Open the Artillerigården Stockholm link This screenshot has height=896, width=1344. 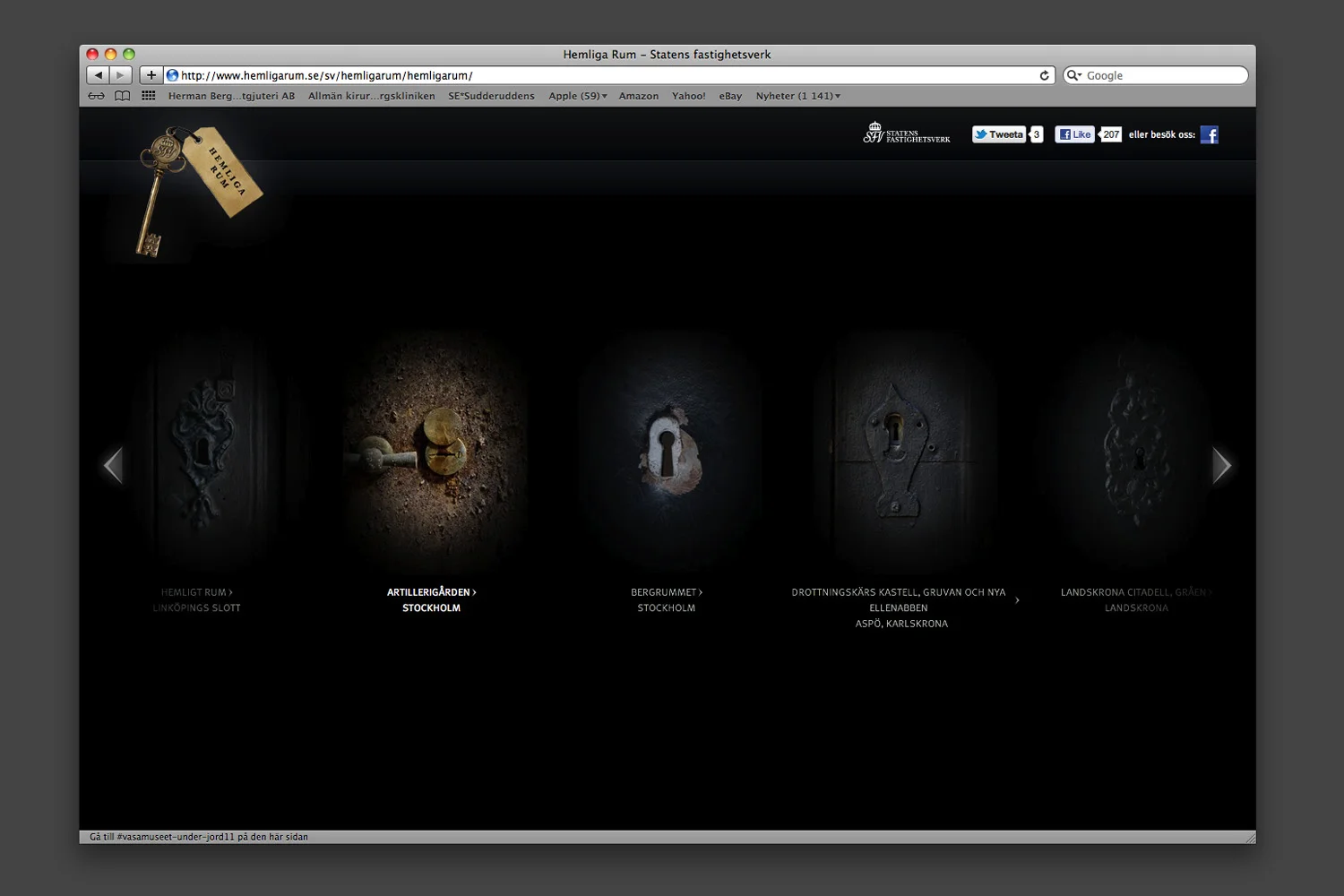pyautogui.click(x=431, y=599)
